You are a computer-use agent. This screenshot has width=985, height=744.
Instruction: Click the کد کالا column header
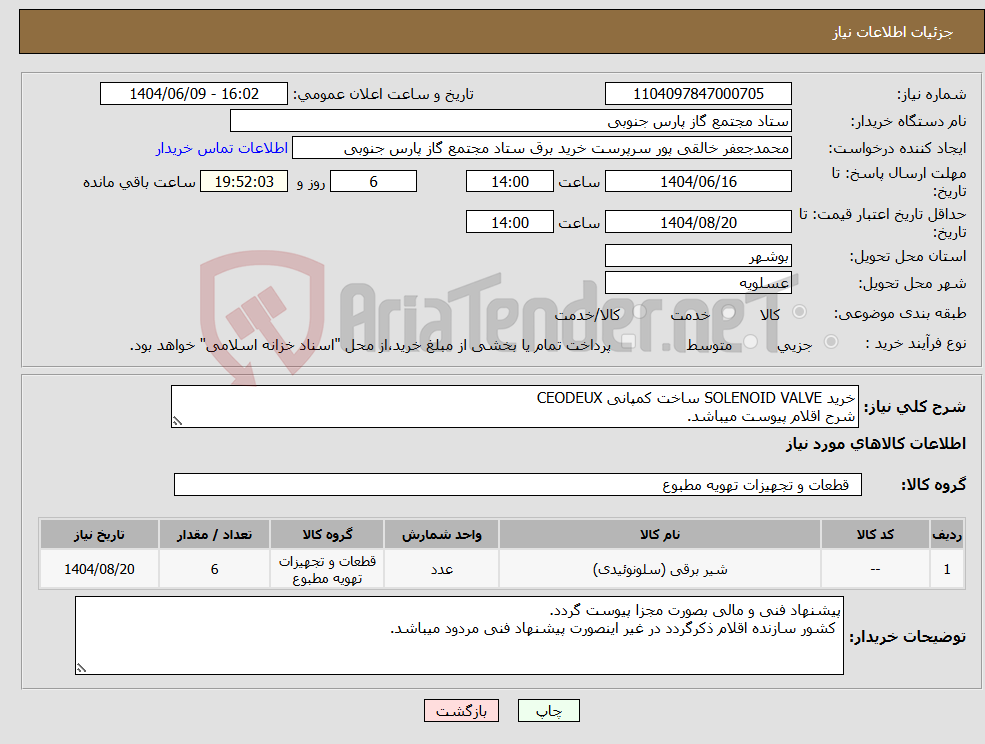[875, 534]
